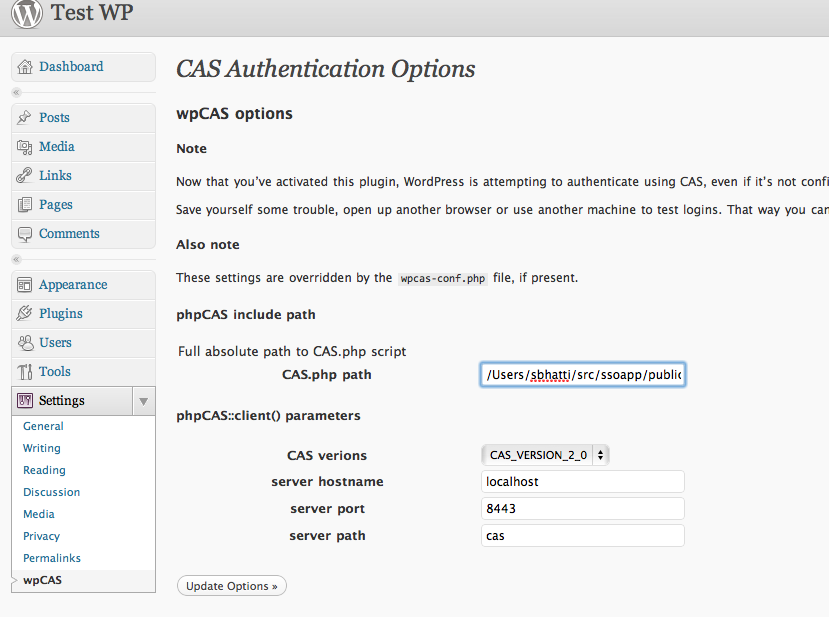
Task: Open the Pages menu
Action: [x=56, y=205]
